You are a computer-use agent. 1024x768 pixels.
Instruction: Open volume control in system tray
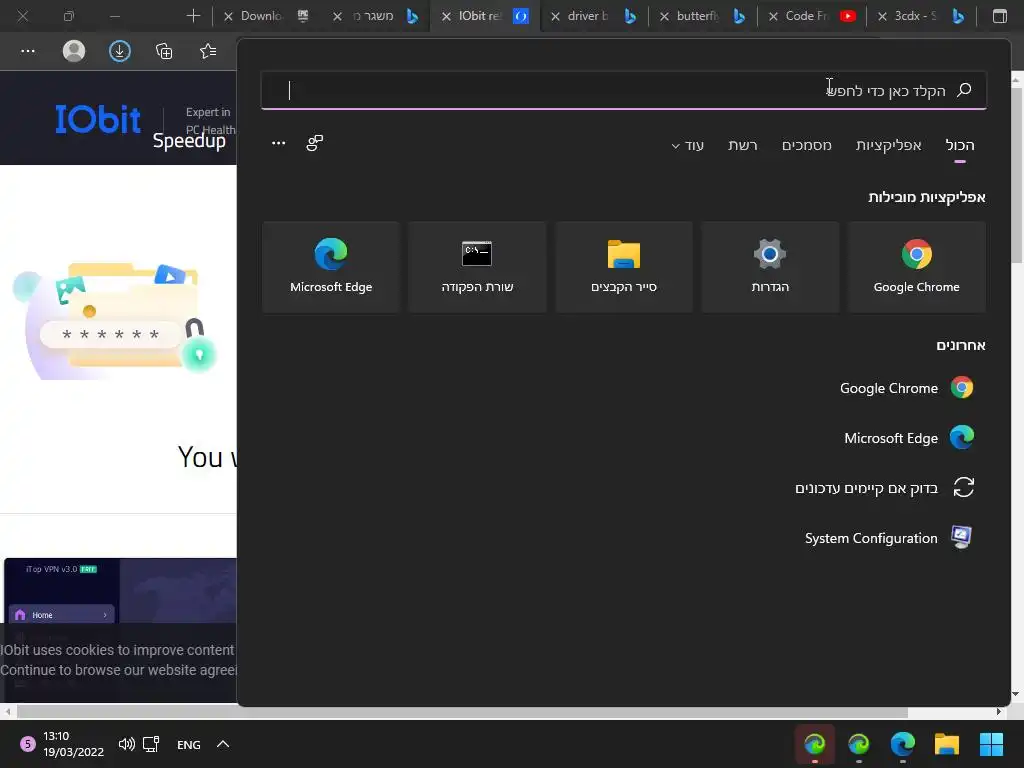click(127, 744)
